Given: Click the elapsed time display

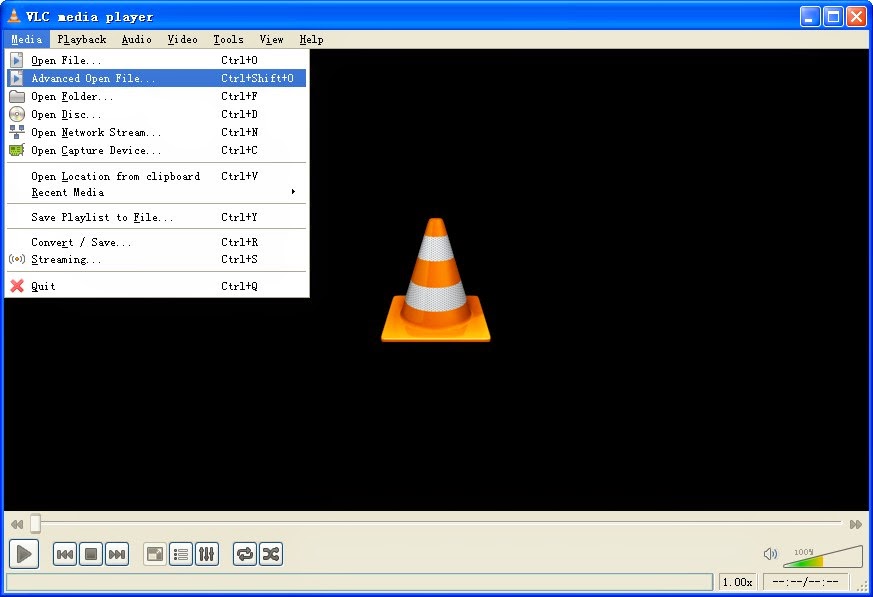Looking at the screenshot, I should click(x=805, y=582).
